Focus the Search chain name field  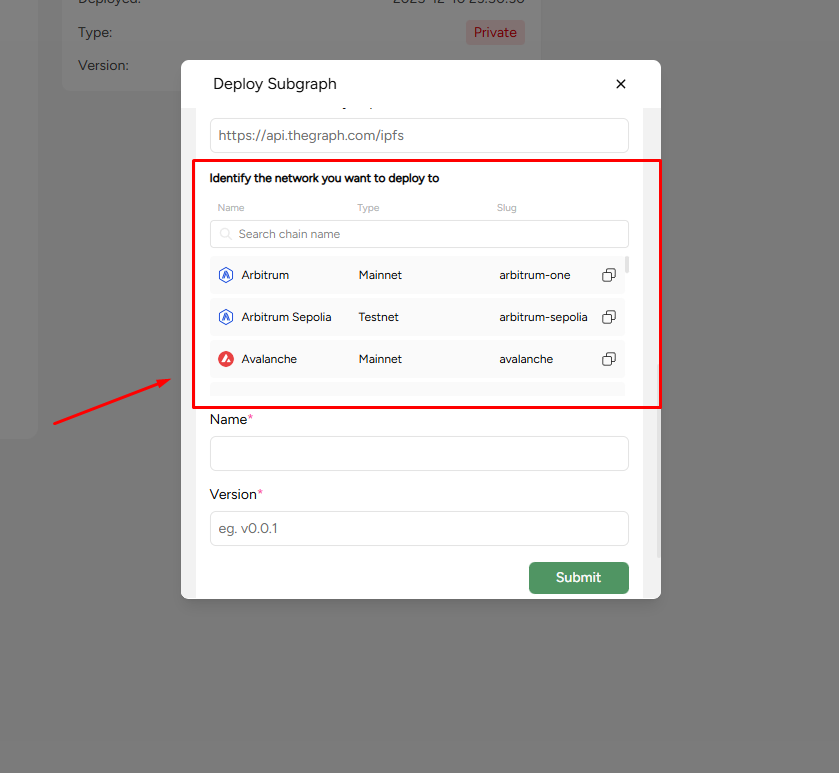[419, 234]
